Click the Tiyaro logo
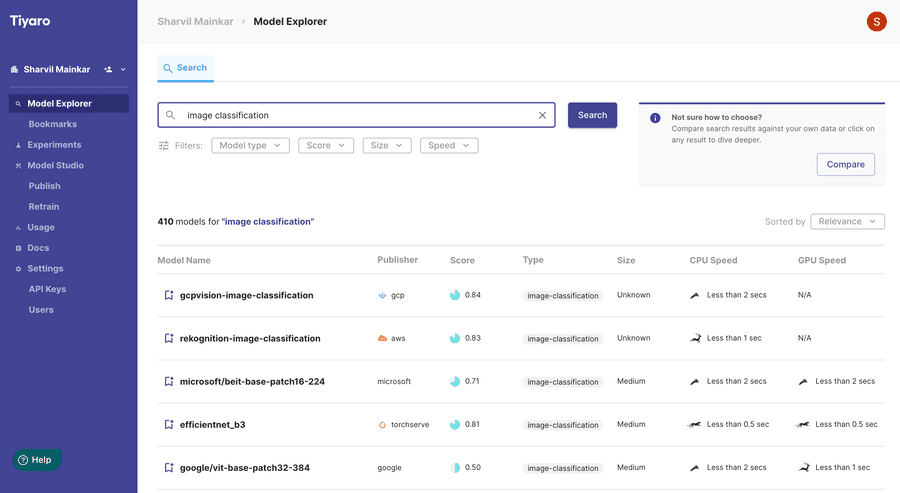The height and width of the screenshot is (493, 900). [30, 21]
